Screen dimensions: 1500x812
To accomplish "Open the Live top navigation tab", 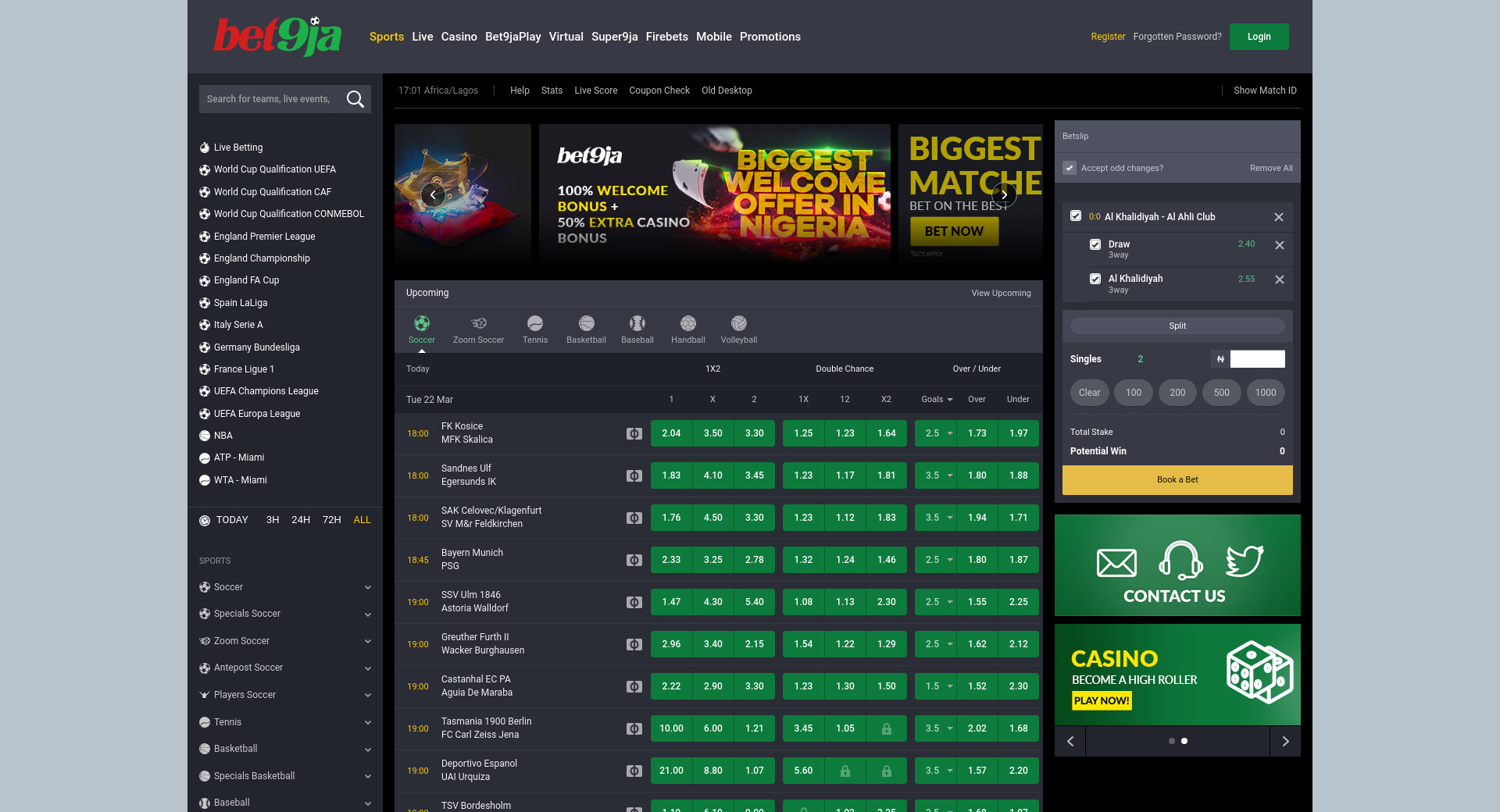I will pos(423,37).
